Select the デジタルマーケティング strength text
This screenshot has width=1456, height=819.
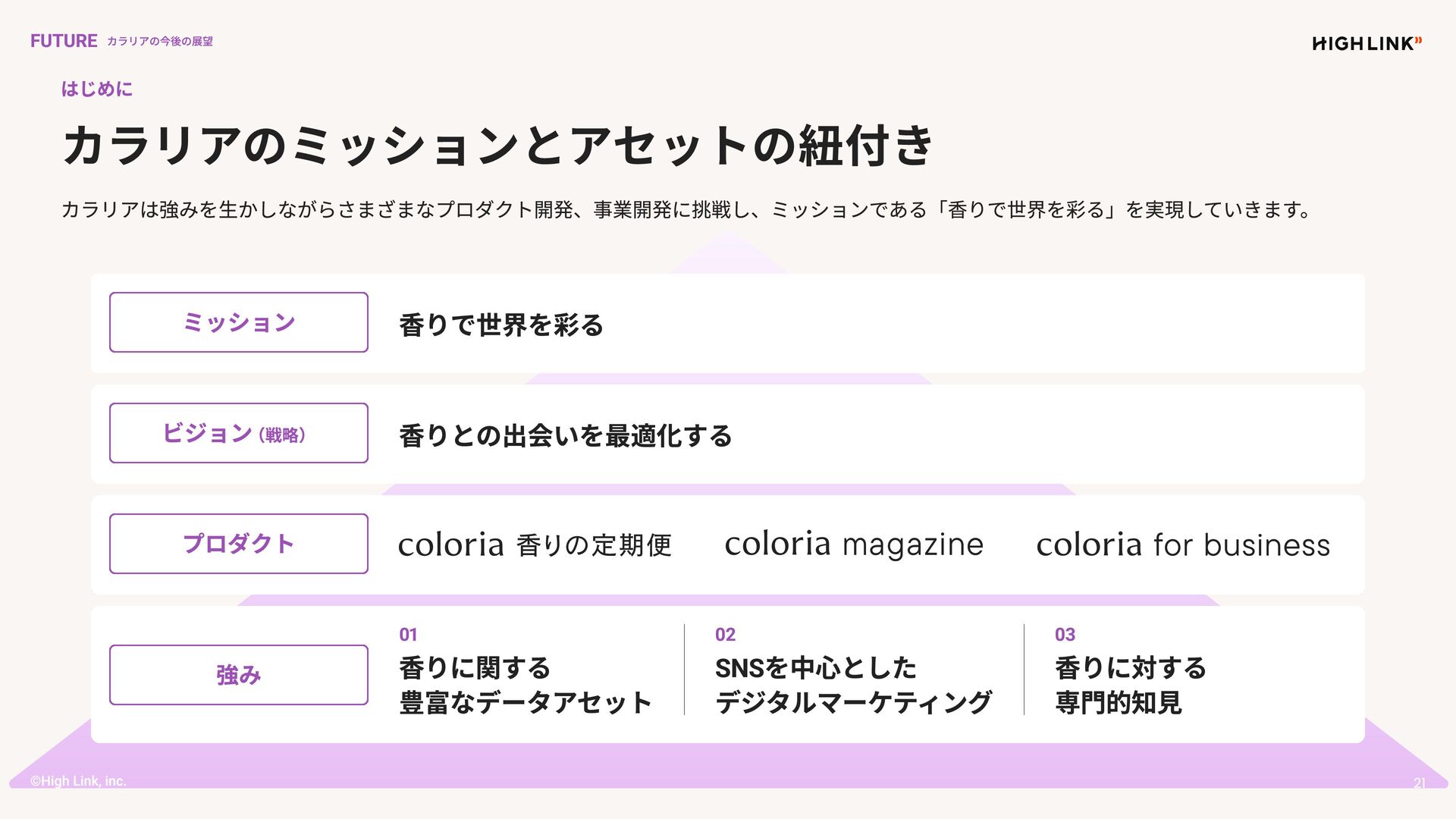(x=853, y=703)
